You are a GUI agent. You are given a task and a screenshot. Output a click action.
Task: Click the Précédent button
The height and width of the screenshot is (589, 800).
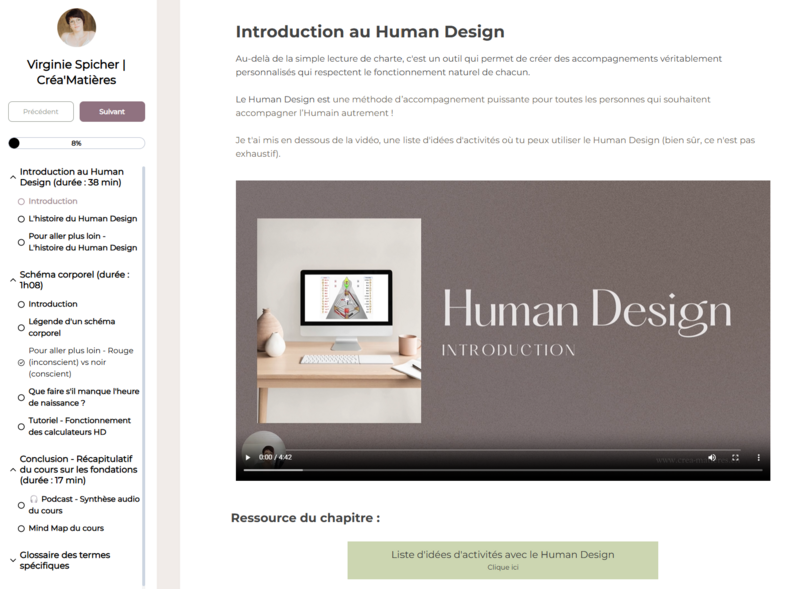click(x=41, y=112)
